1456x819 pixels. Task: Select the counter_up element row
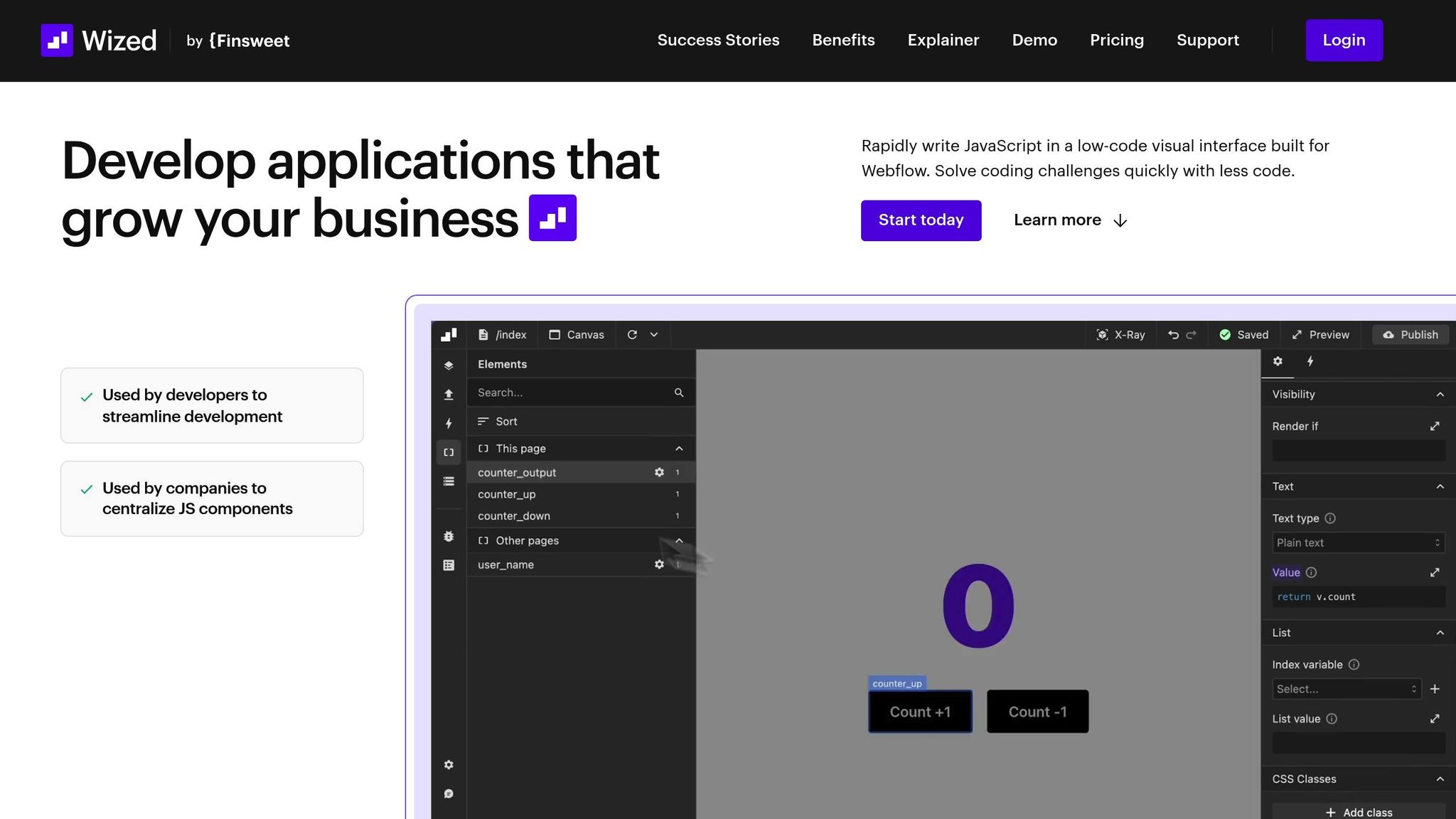click(581, 494)
